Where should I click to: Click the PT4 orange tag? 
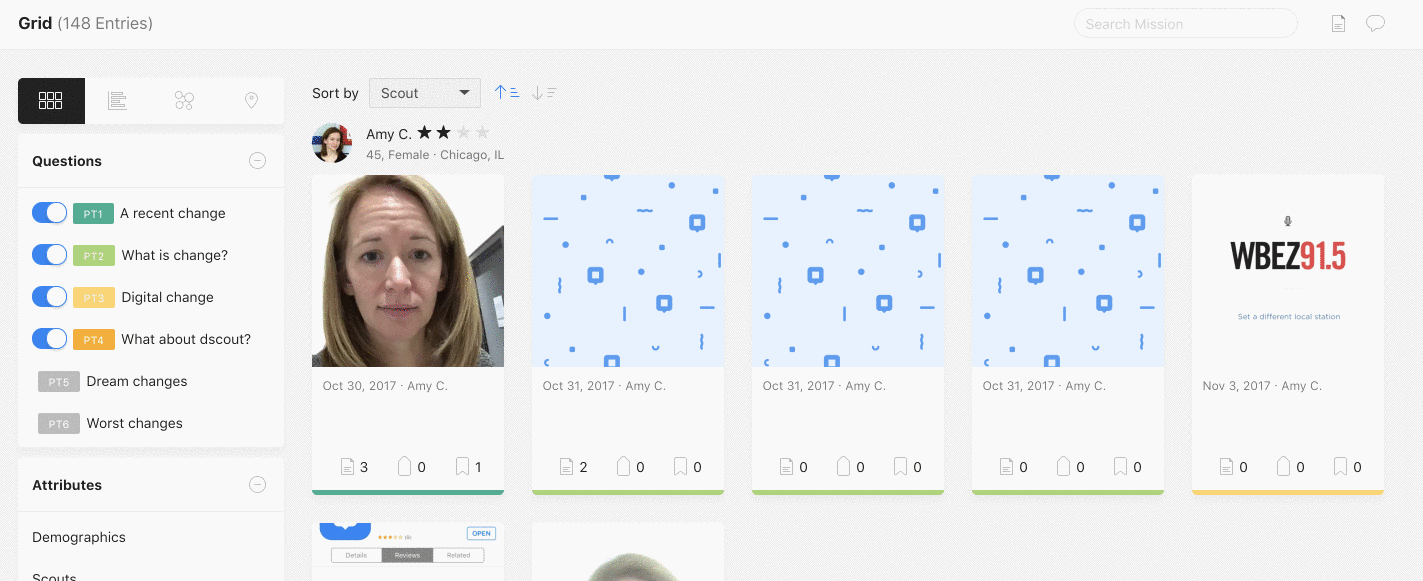93,339
